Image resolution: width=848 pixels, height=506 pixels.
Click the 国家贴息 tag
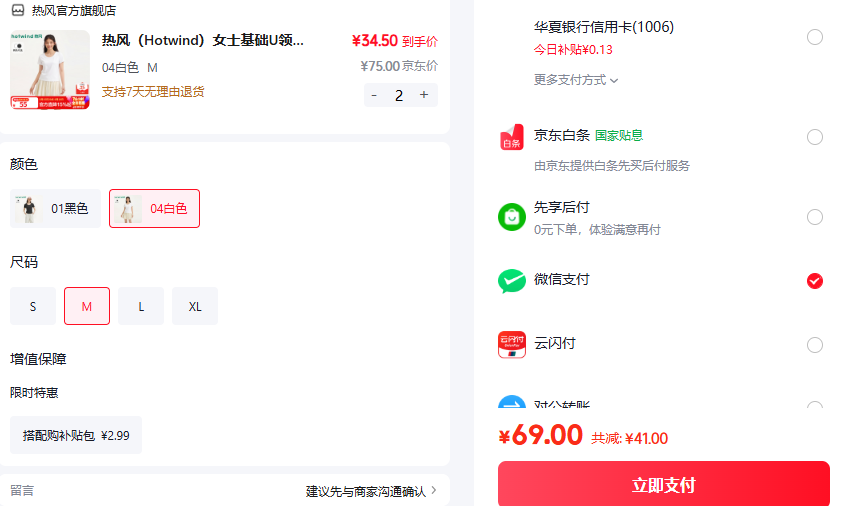pyautogui.click(x=619, y=135)
